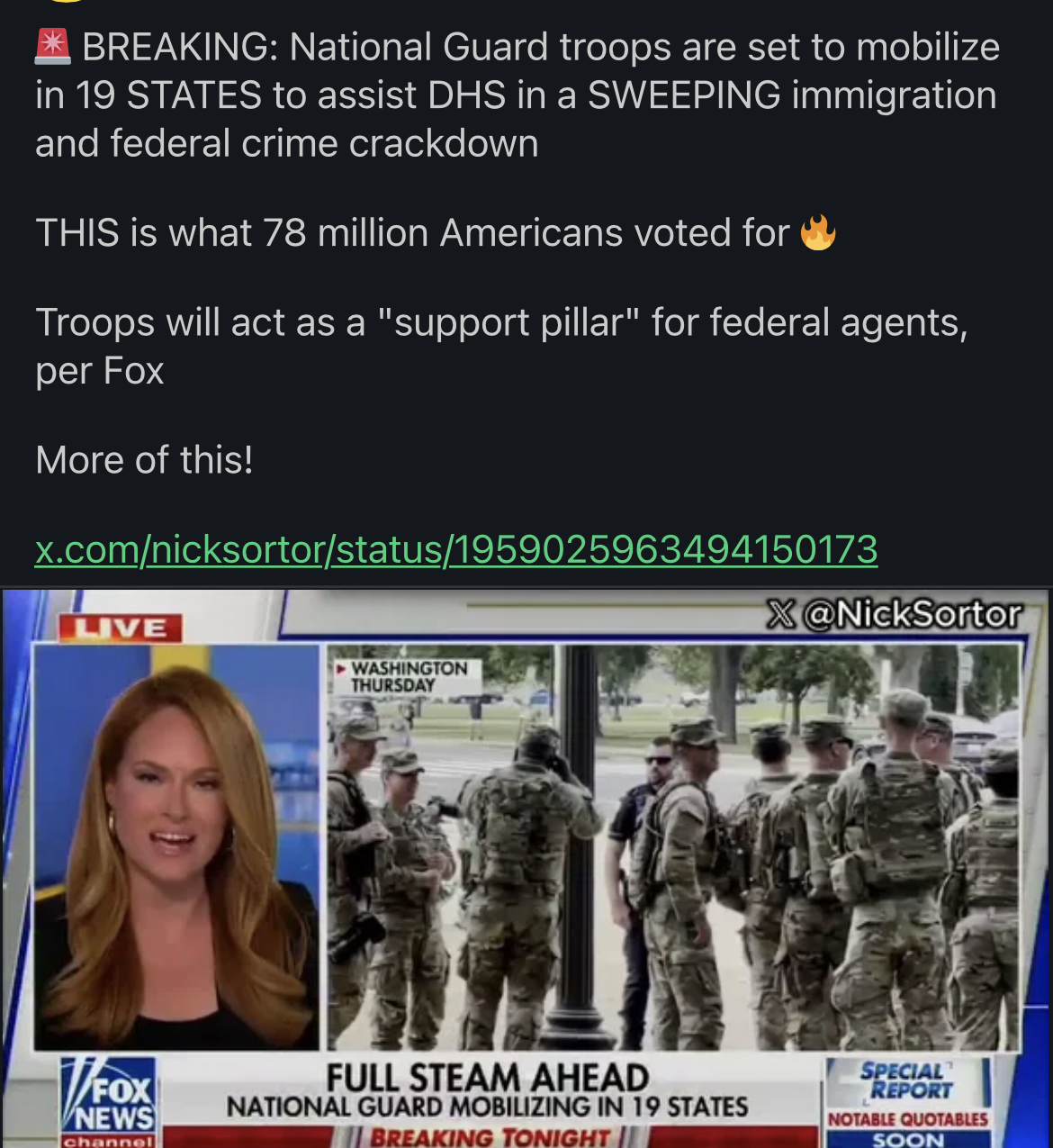Screen dimensions: 1053x1148
Task: Click the fire emoji after 'voted for'
Action: click(x=818, y=232)
